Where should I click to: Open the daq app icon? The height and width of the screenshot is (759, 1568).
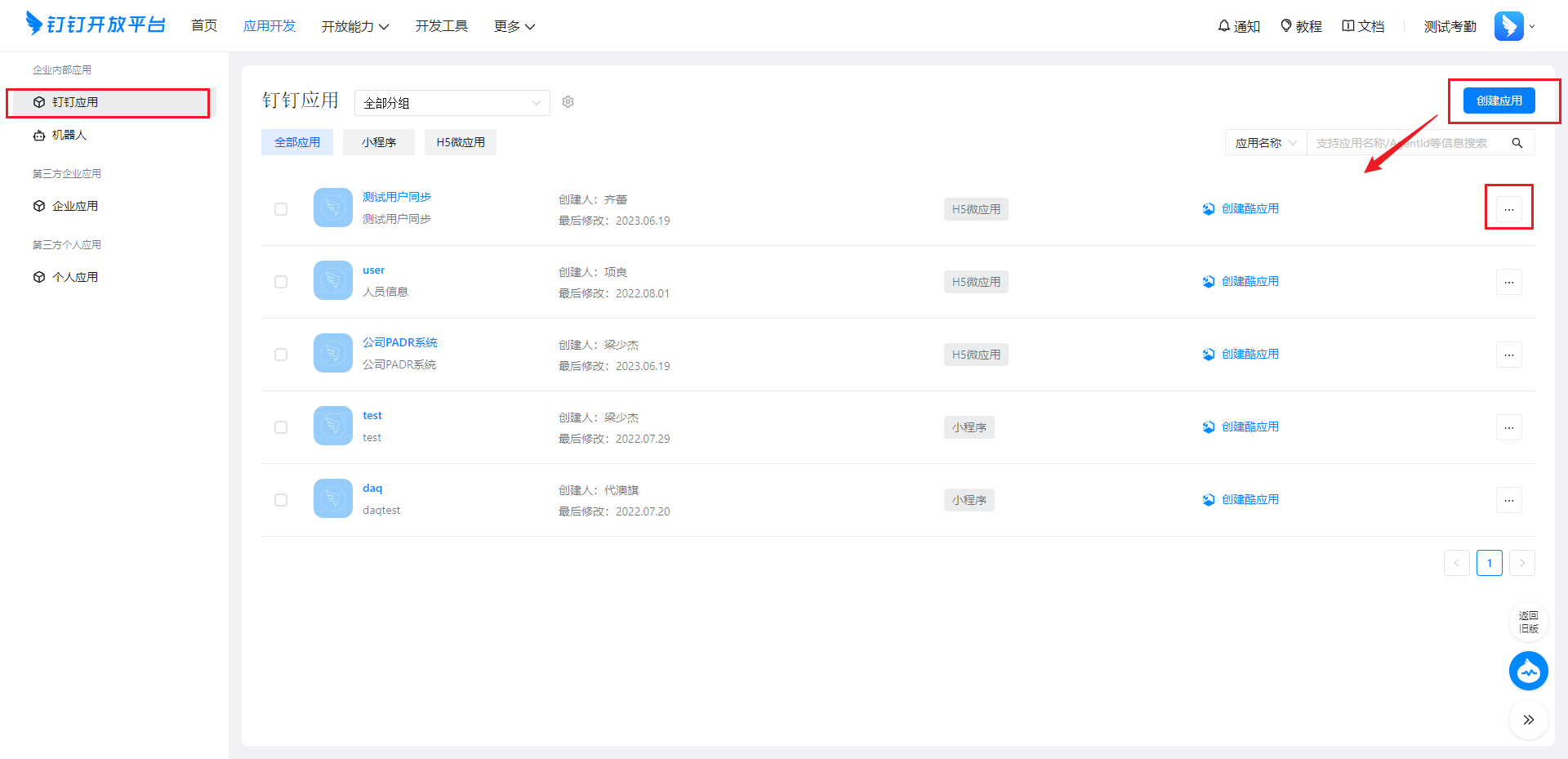pos(333,498)
